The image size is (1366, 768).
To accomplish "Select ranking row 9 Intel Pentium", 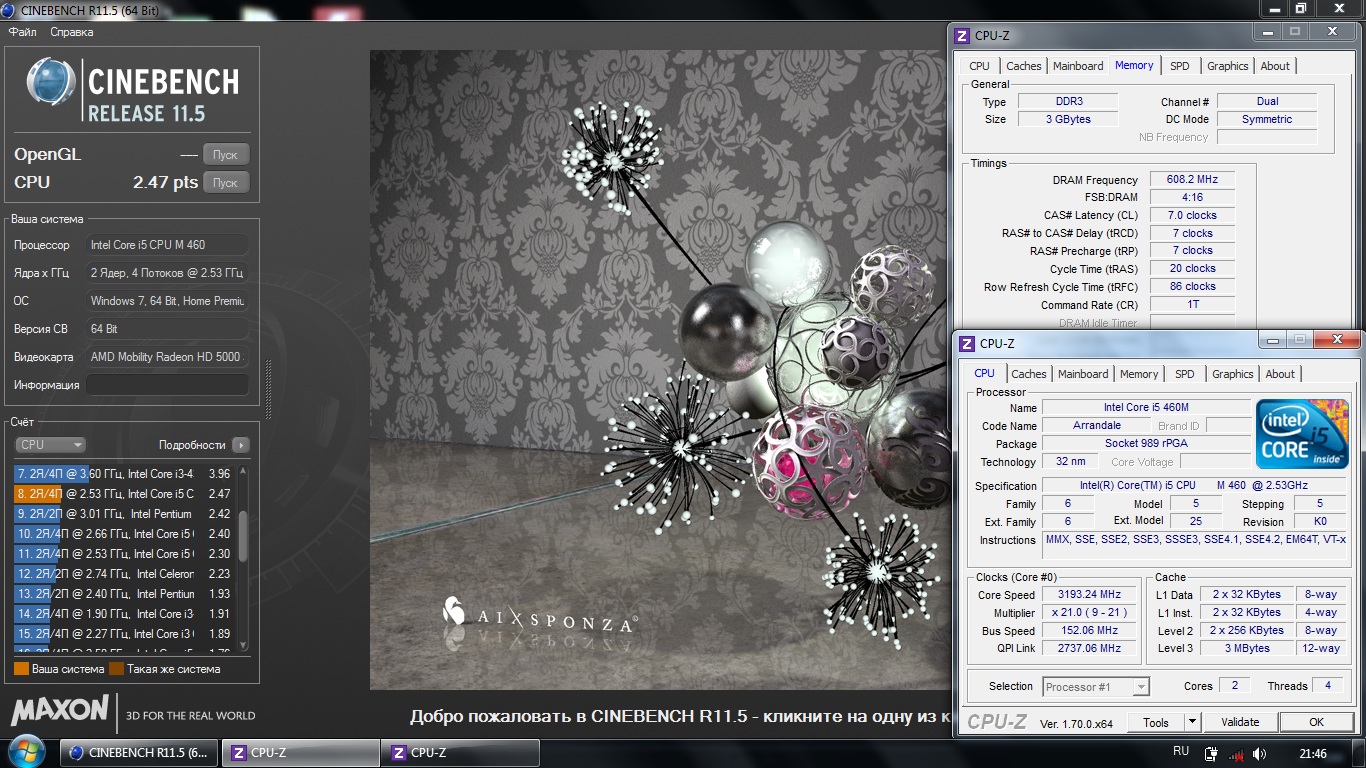I will tap(124, 514).
